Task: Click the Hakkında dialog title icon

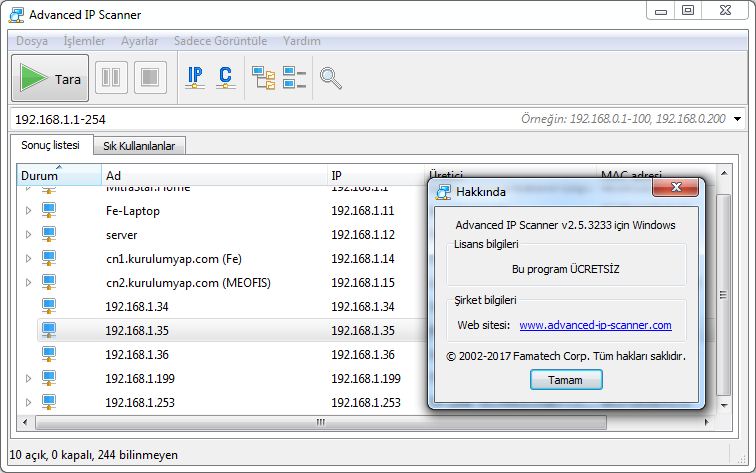Action: tap(443, 191)
